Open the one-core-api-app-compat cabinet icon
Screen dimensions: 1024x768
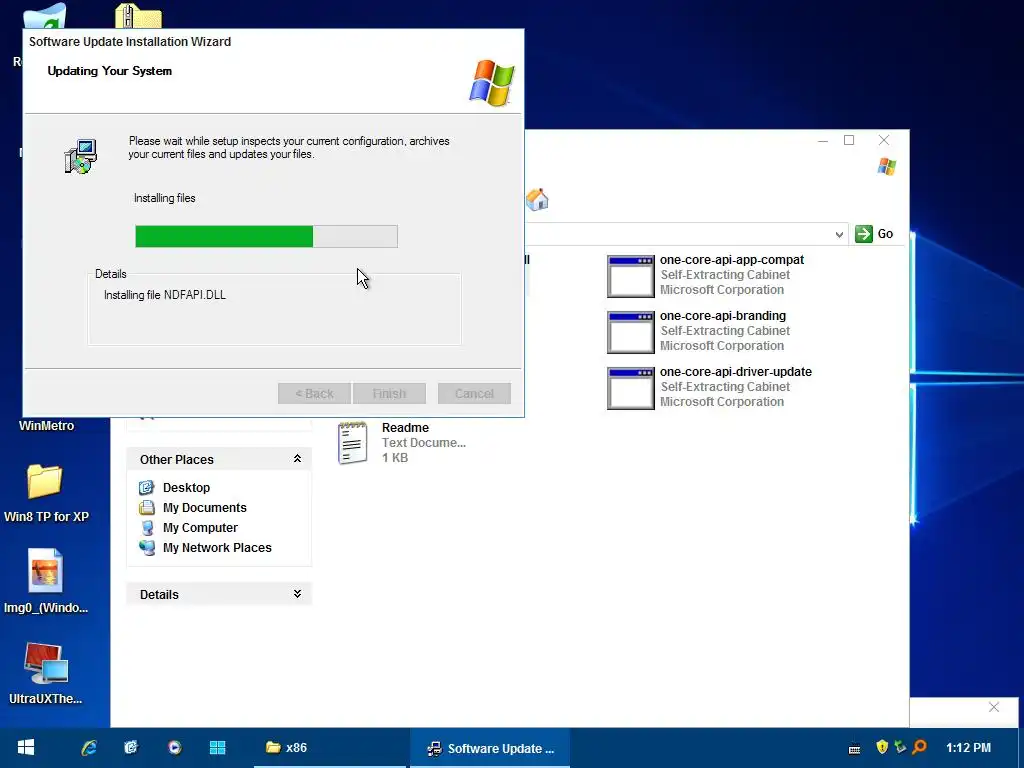click(x=630, y=276)
